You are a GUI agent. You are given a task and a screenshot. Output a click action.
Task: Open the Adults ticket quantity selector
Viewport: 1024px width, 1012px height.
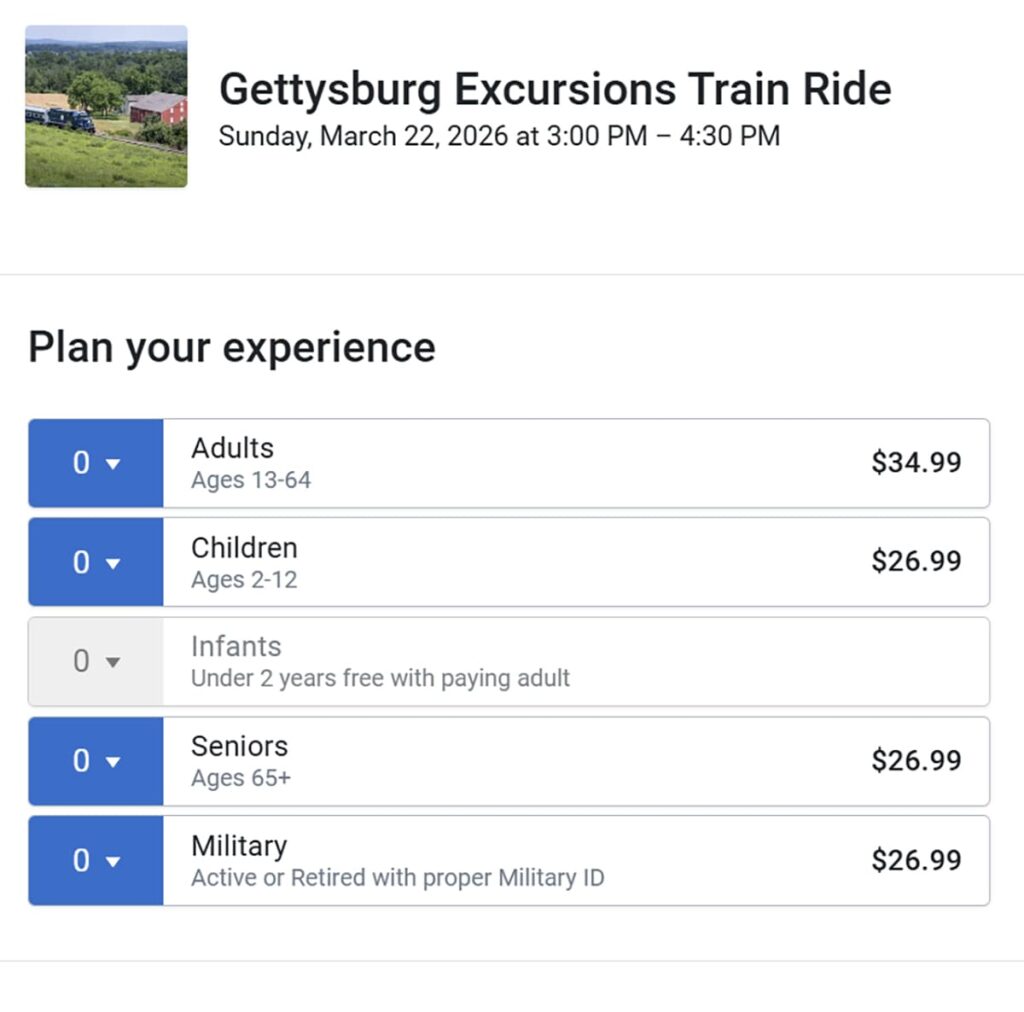click(x=95, y=463)
